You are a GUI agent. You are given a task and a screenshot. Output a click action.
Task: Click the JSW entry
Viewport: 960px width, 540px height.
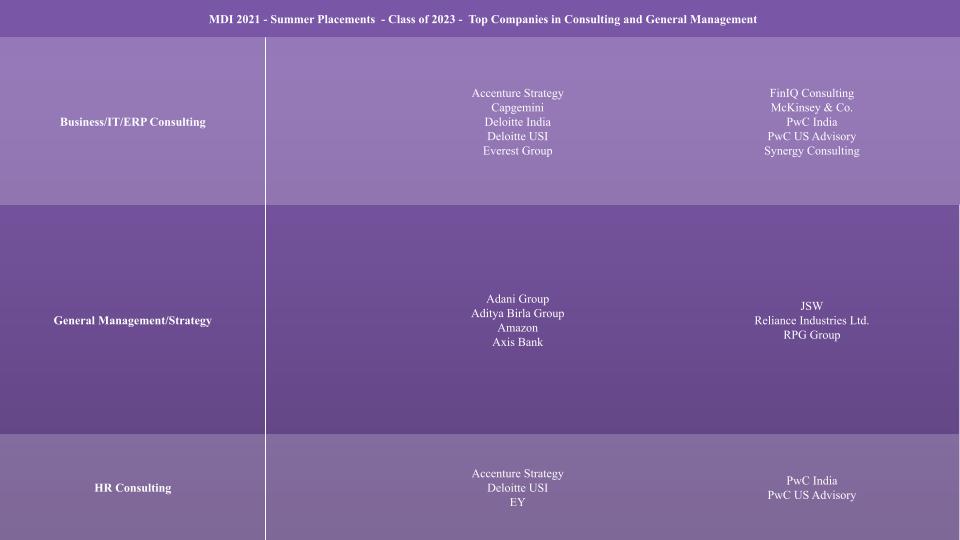point(812,306)
